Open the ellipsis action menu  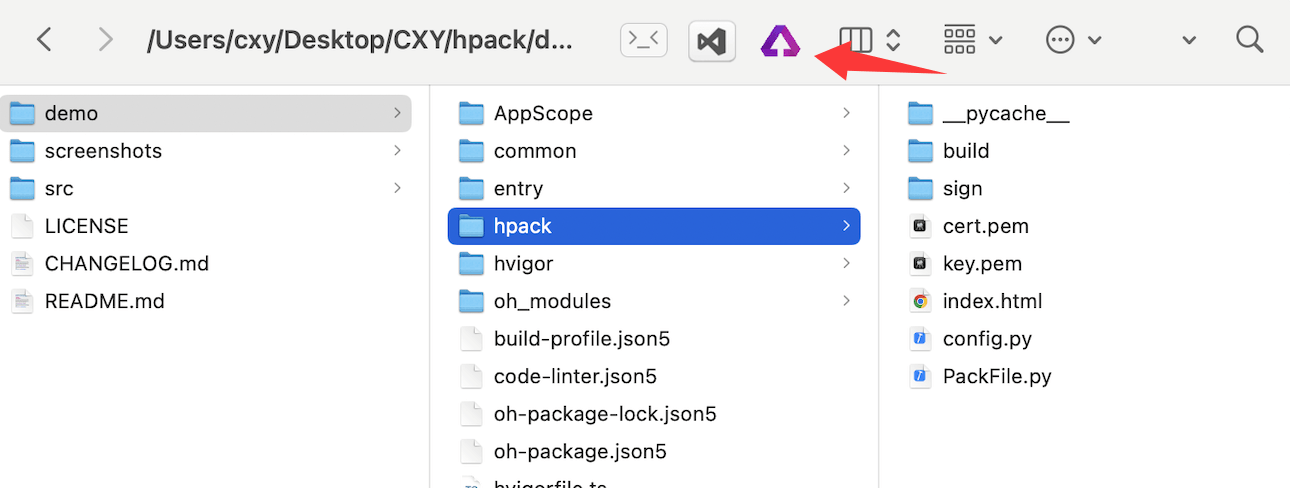click(1073, 40)
